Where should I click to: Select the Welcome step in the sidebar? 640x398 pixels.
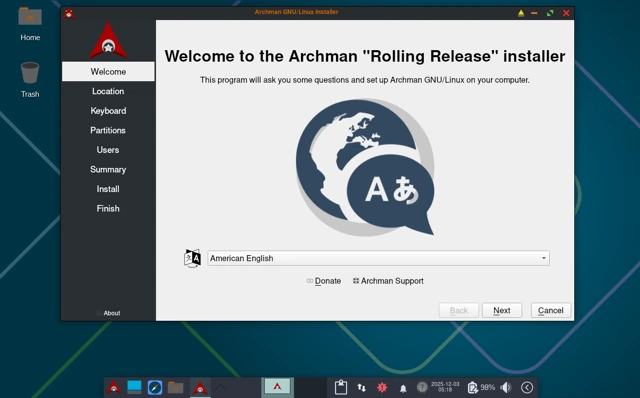108,71
